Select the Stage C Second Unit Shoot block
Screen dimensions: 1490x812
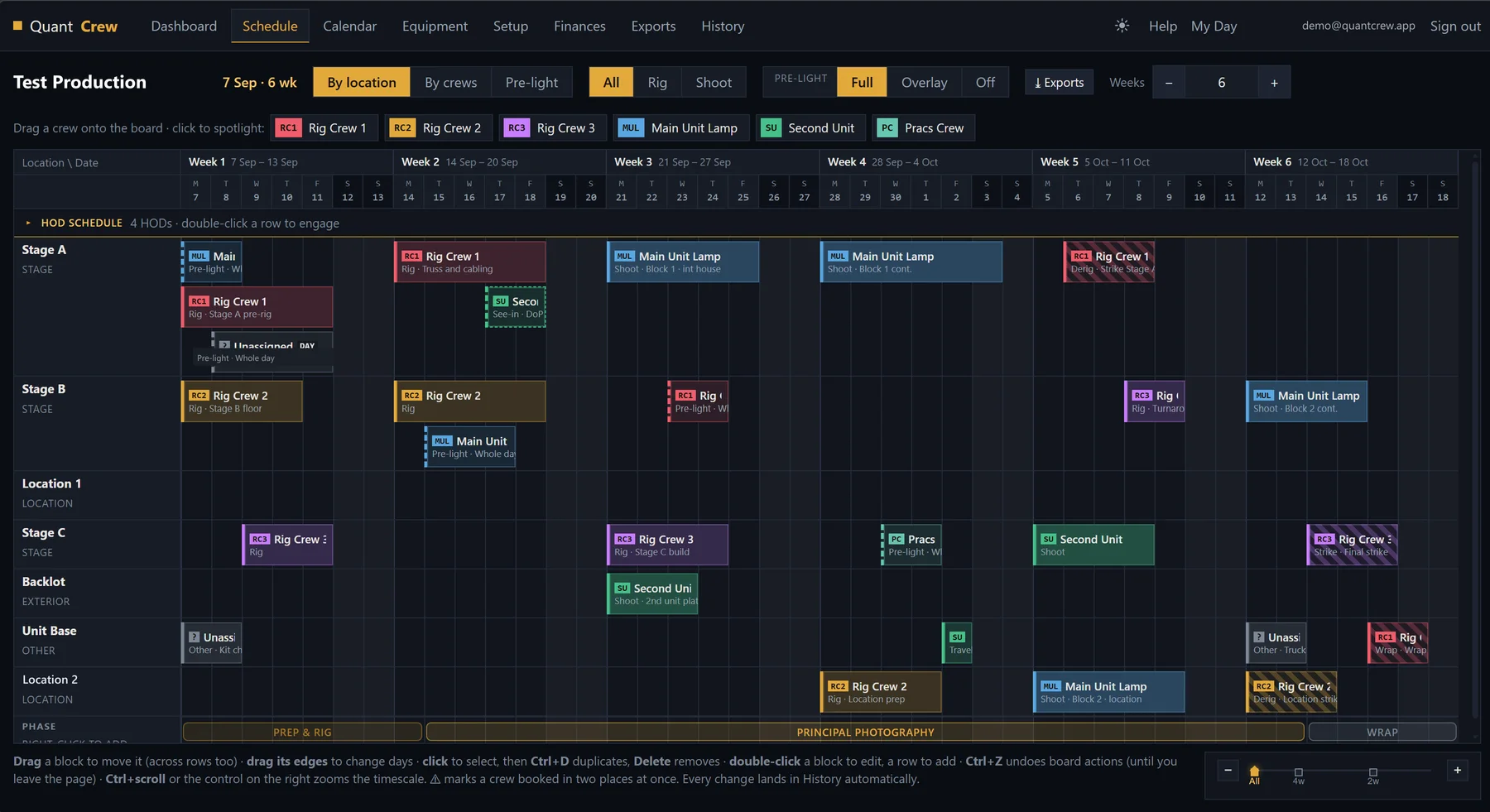[1093, 545]
